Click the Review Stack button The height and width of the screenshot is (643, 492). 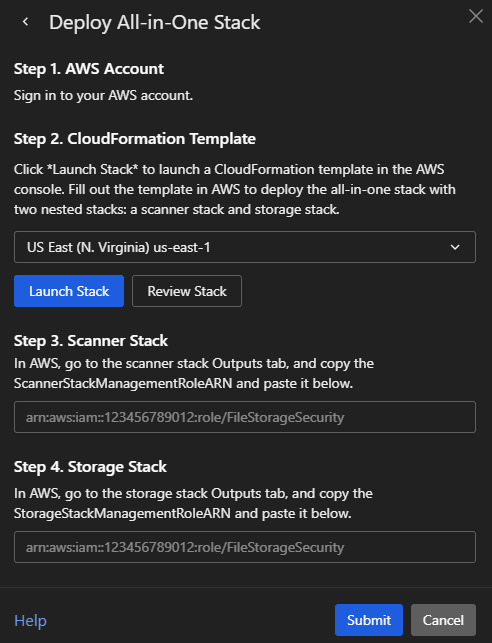pyautogui.click(x=187, y=291)
